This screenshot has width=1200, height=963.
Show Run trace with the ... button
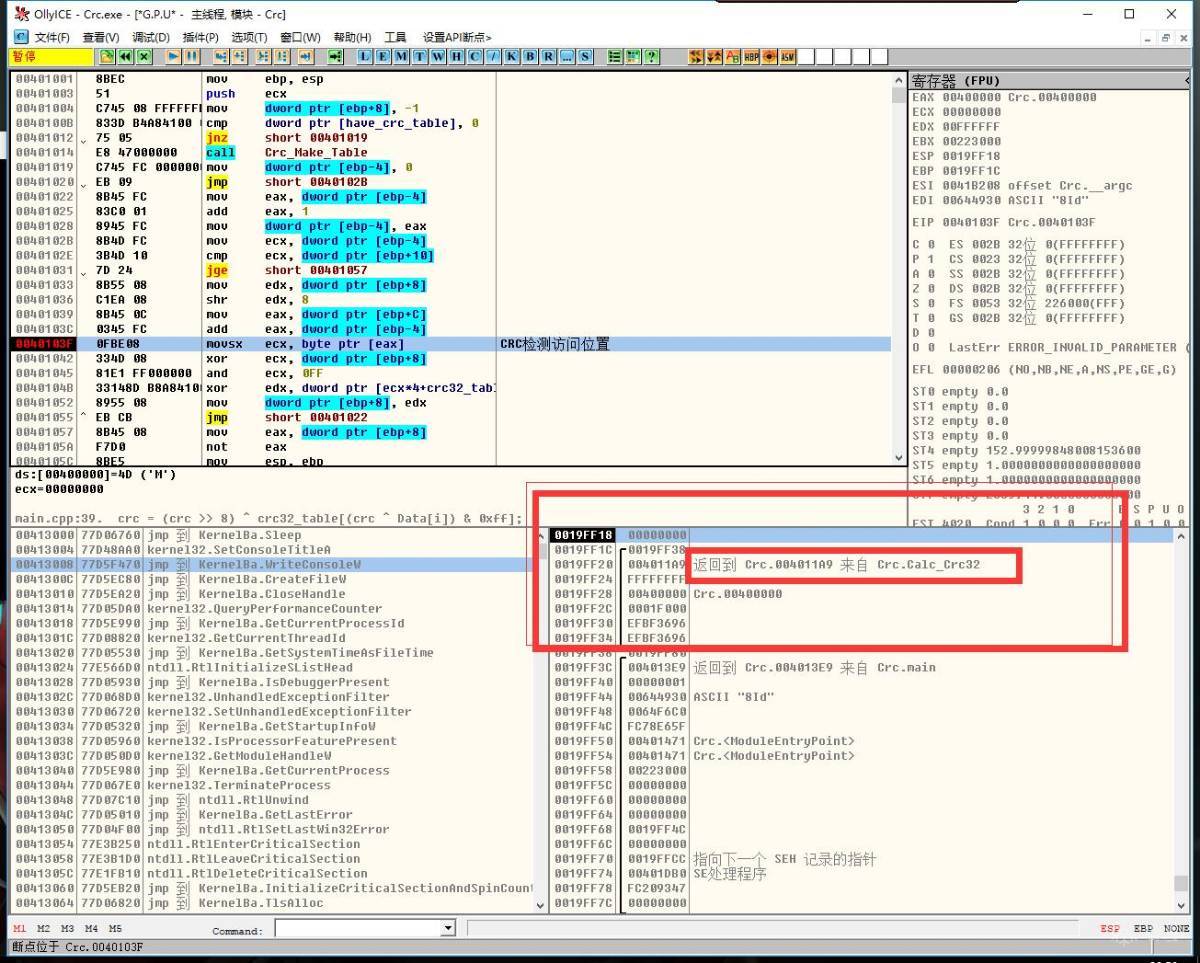pyautogui.click(x=566, y=57)
